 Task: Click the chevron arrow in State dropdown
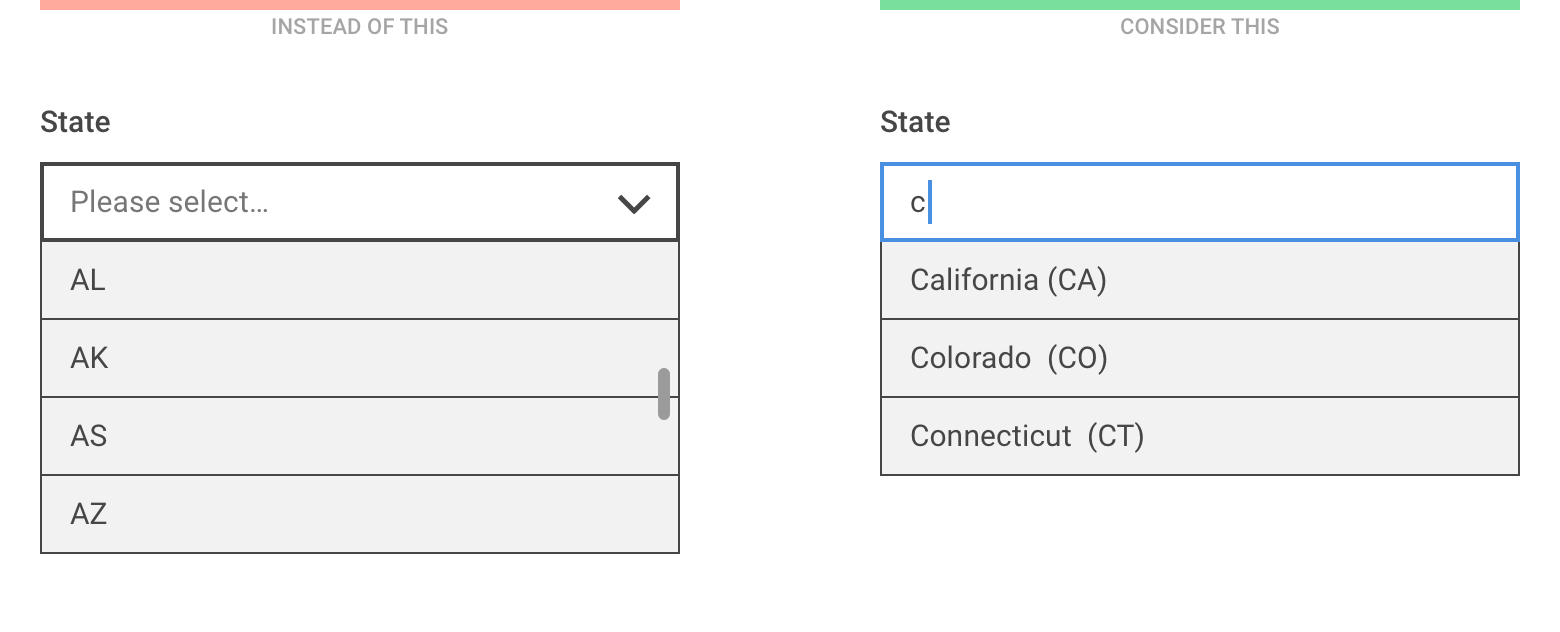click(634, 204)
